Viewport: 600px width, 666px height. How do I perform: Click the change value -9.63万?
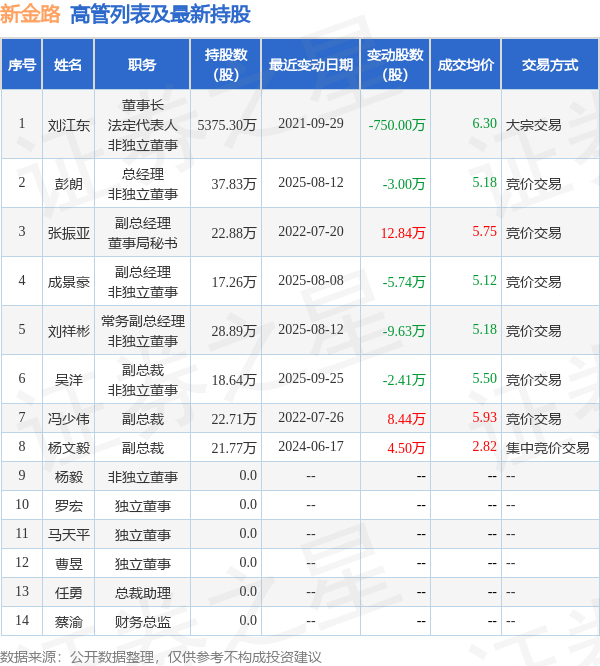404,331
